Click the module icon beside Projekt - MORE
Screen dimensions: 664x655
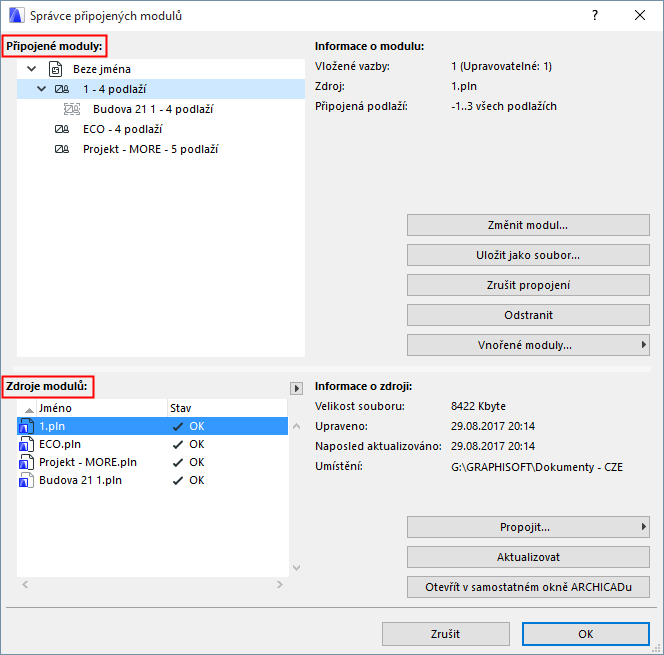[x=62, y=149]
